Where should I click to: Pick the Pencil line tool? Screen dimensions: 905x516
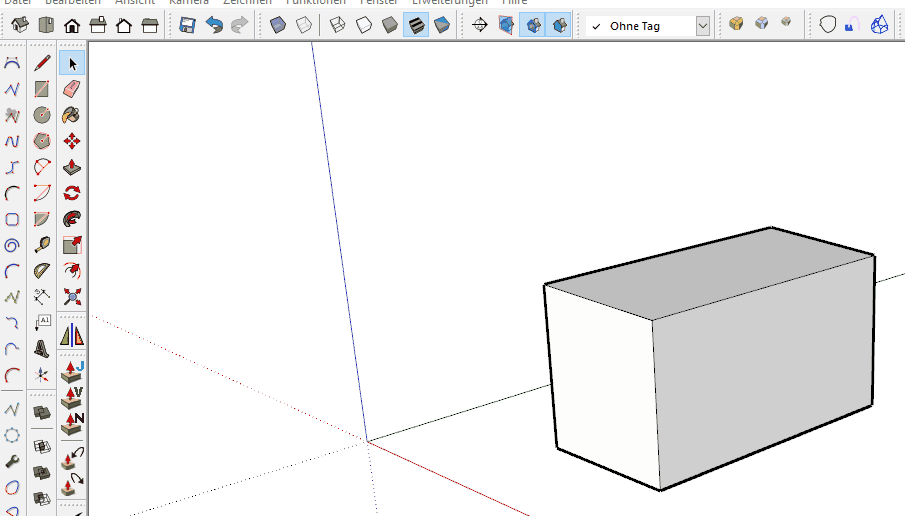point(42,64)
